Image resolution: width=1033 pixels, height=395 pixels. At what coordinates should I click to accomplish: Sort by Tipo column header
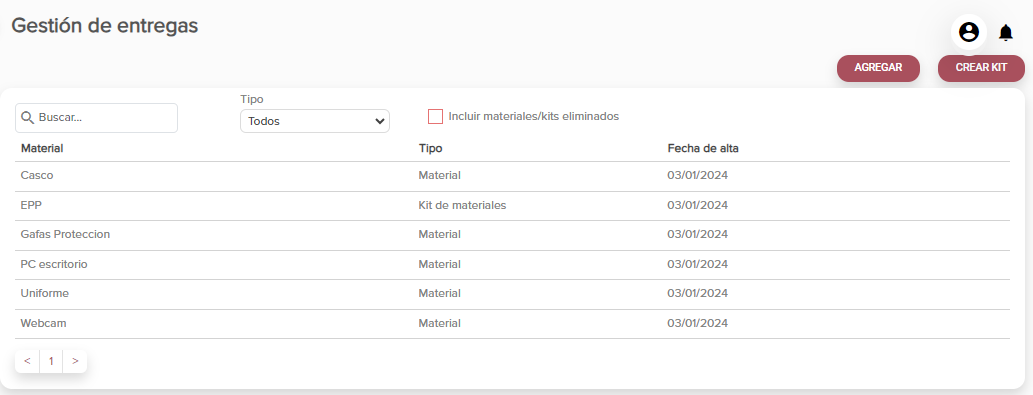point(430,148)
